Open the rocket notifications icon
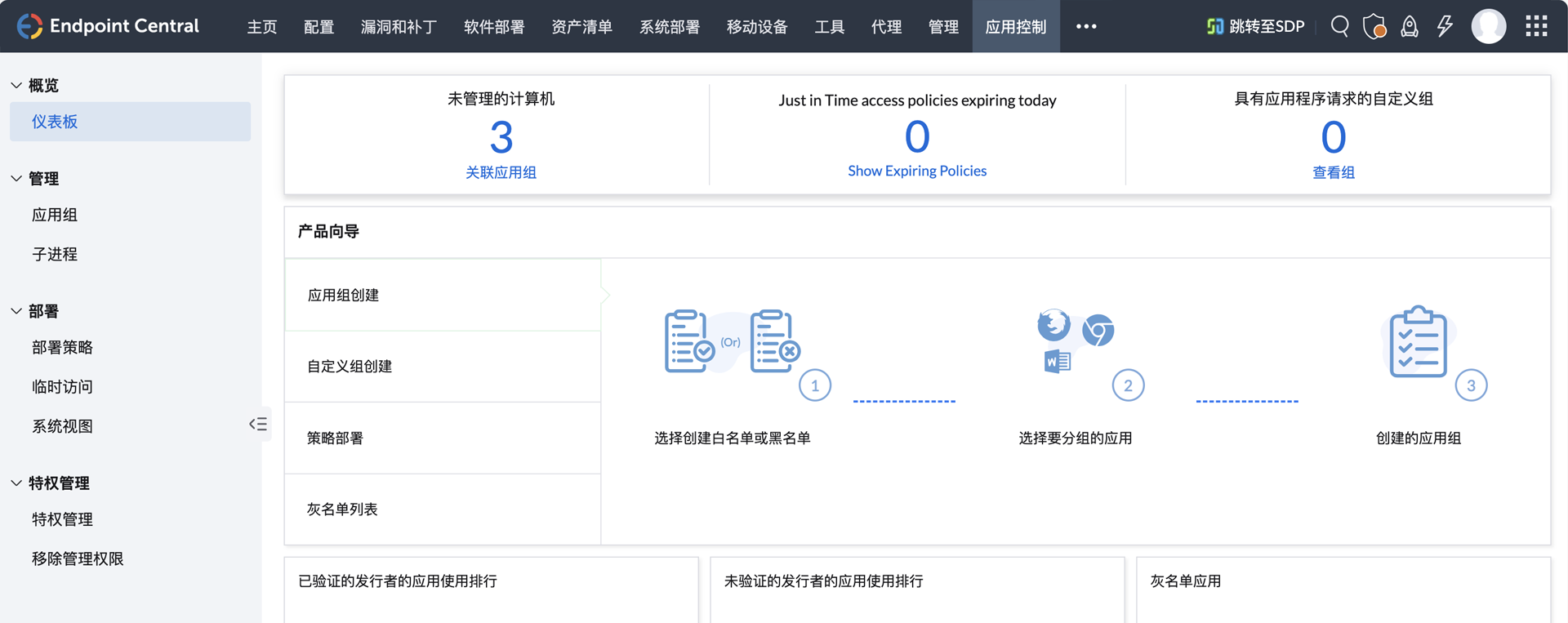1568x623 pixels. click(1410, 26)
